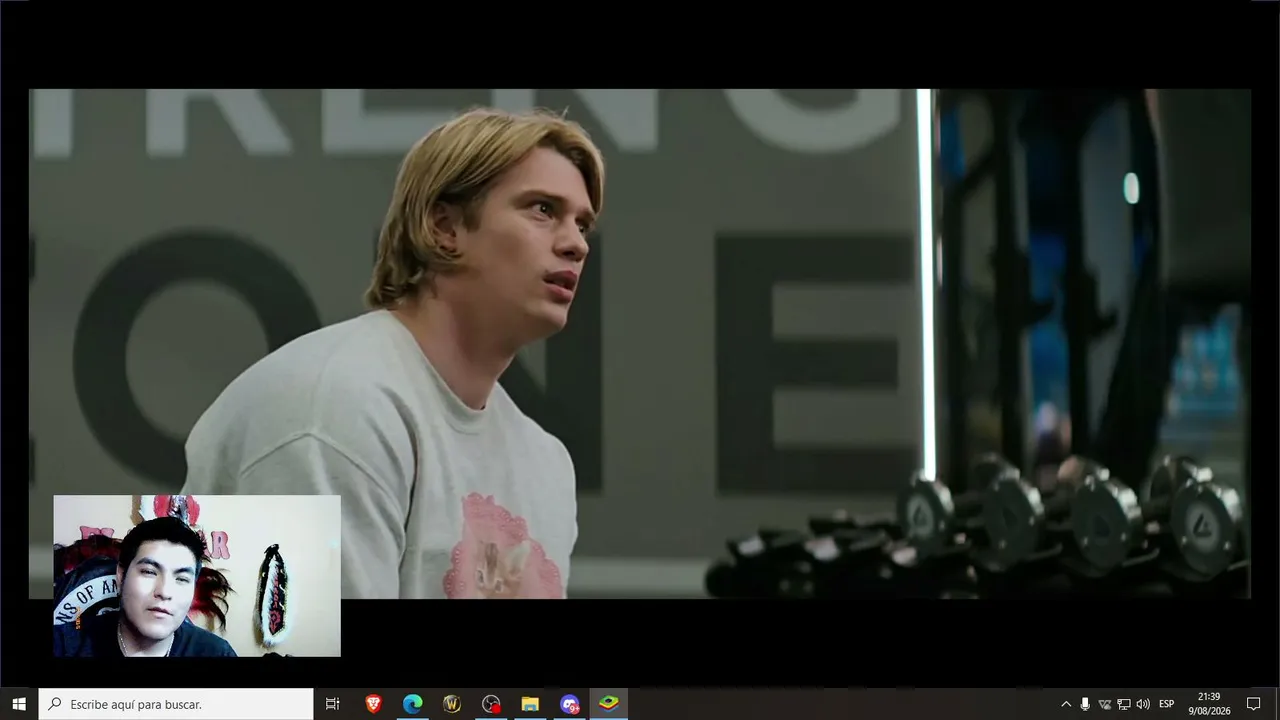The image size is (1280, 720).
Task: Click the main video playback area
Action: pos(640,343)
